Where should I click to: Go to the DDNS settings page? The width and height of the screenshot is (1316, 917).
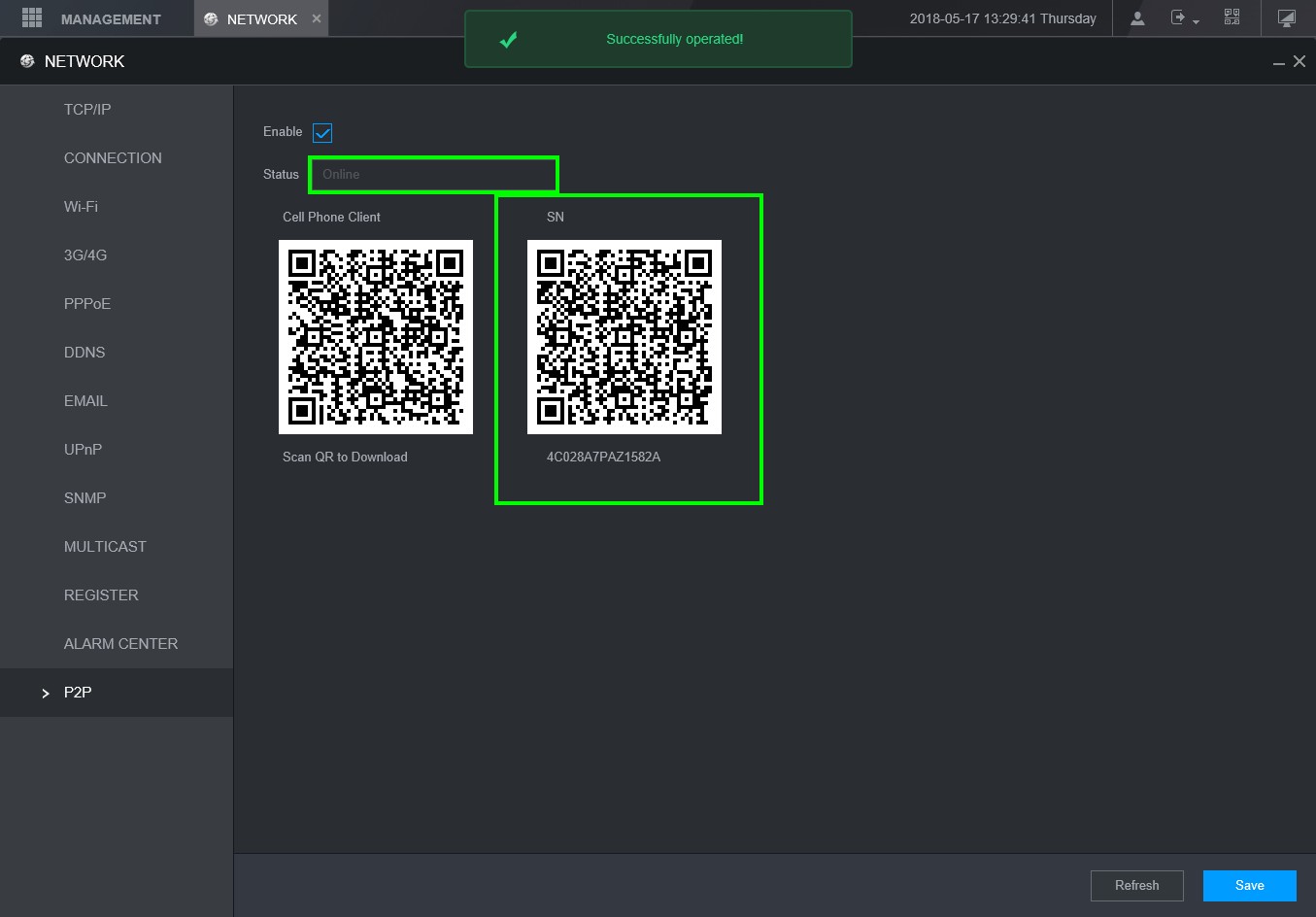coord(84,353)
